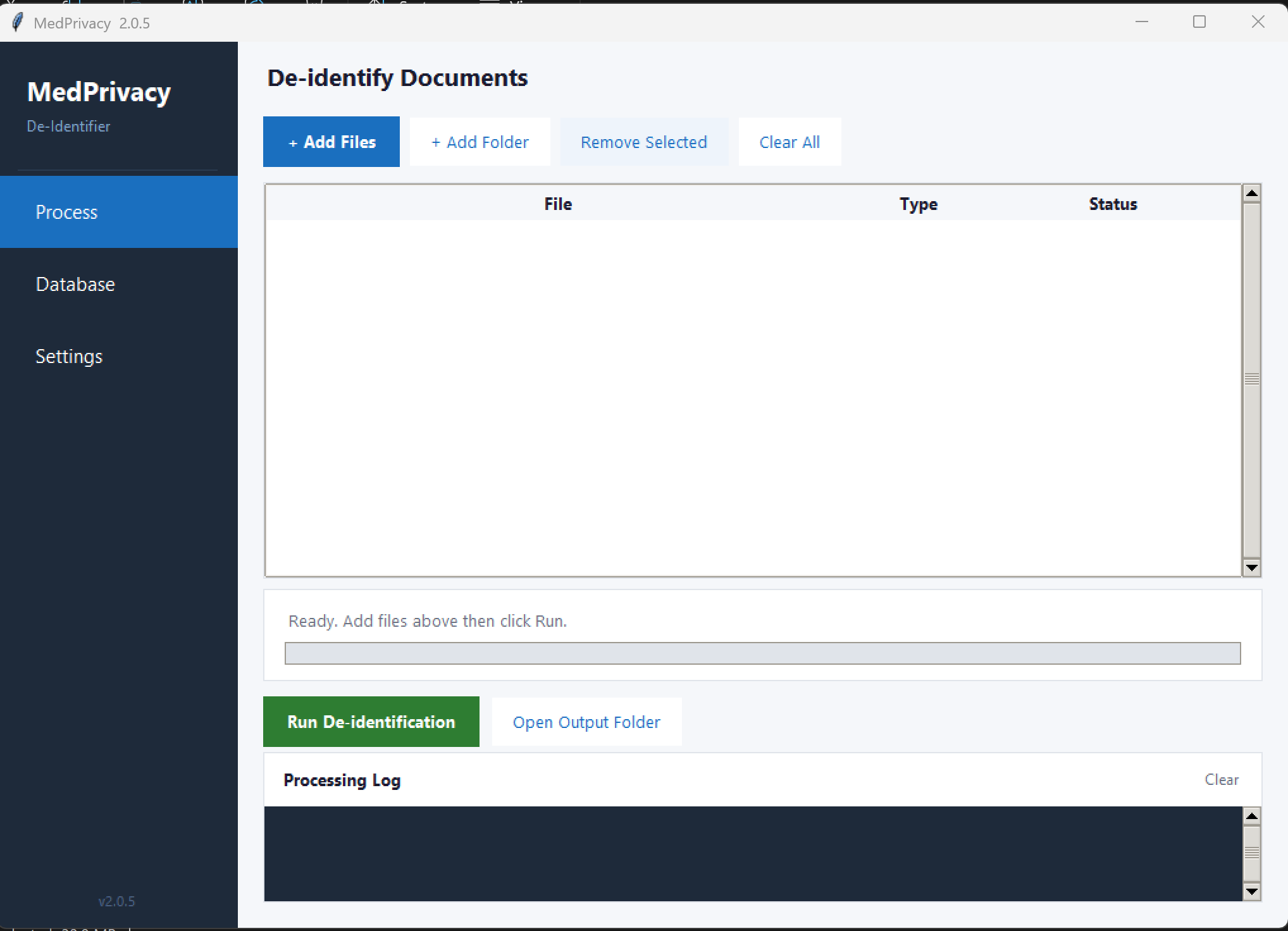Viewport: 1288px width, 931px height.
Task: Click Processing Log scrollbar down arrow
Action: click(1251, 892)
